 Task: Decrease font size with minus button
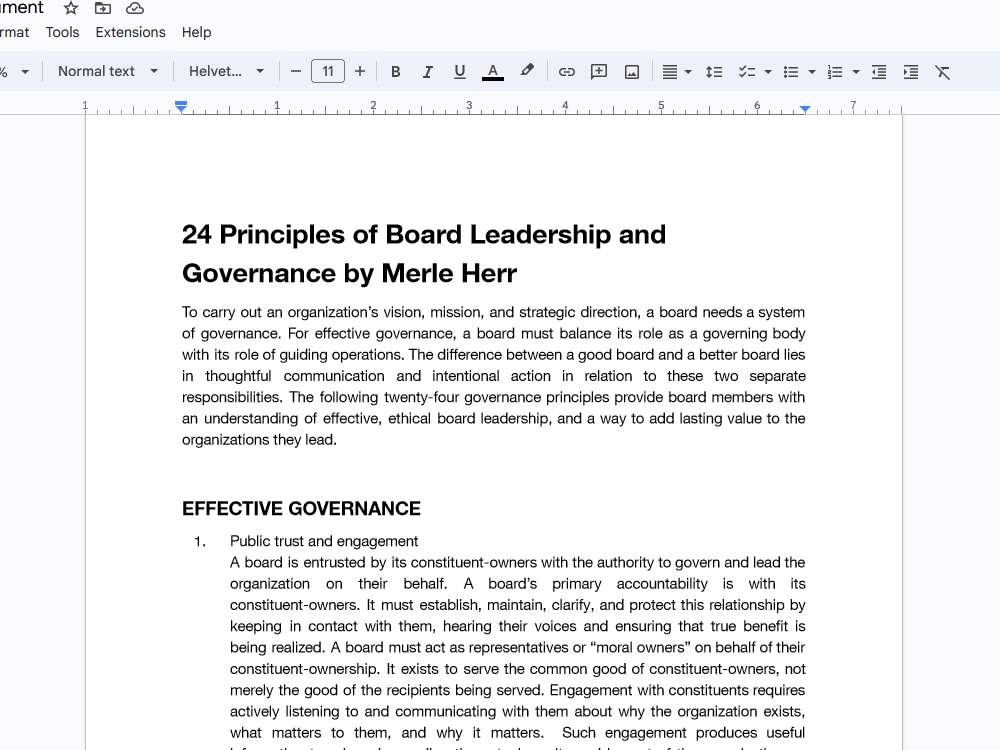coord(295,71)
